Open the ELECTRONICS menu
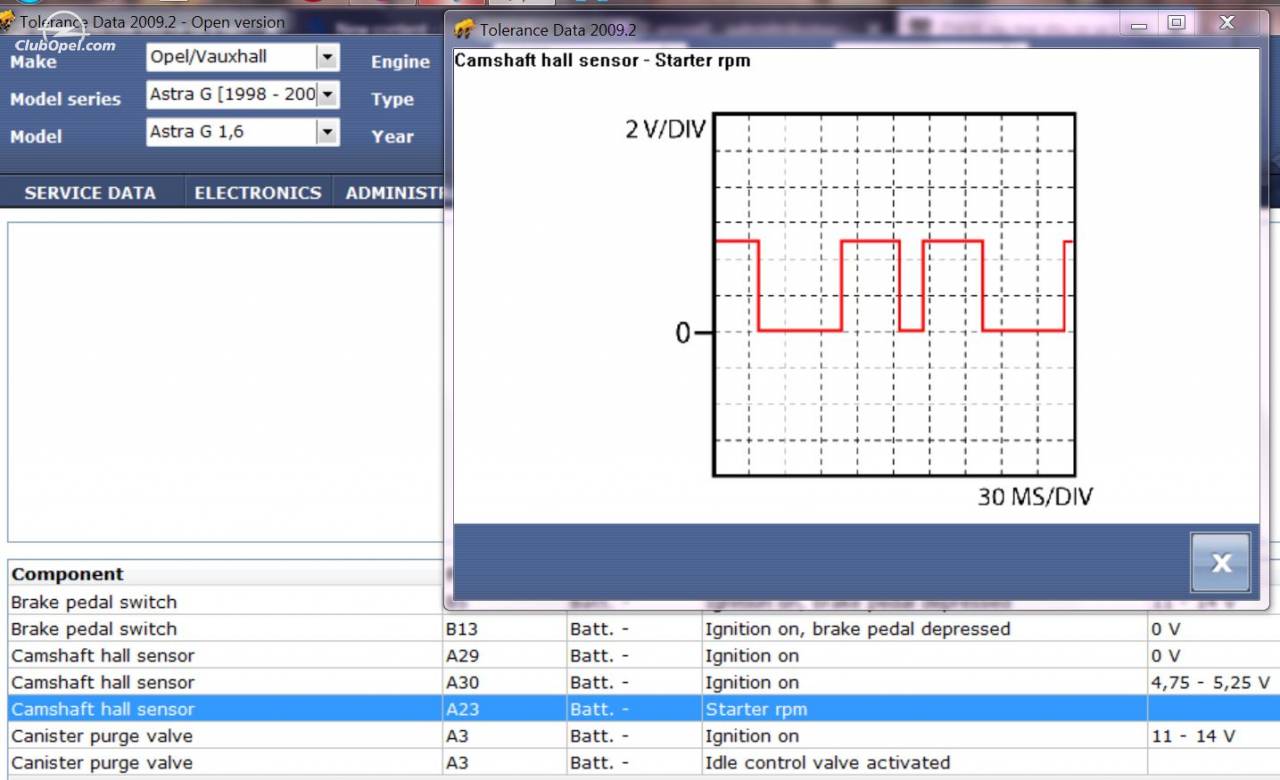The image size is (1280, 780). [x=258, y=193]
